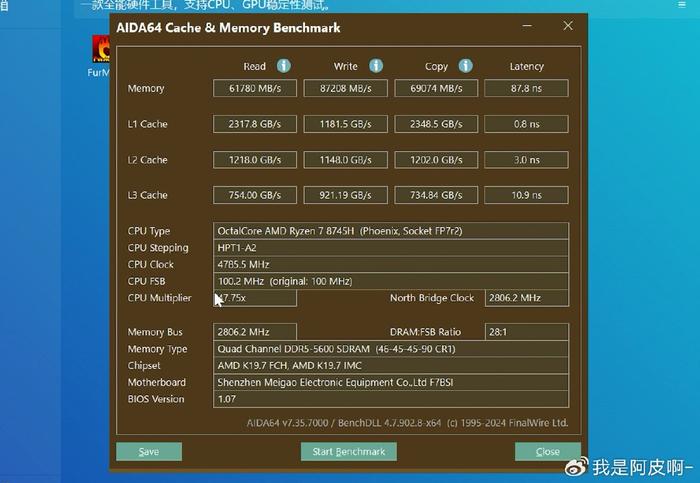Screen dimensions: 700x483
Task: Click the AIDA64 Cache & Memory Benchmark title
Action: coord(228,28)
